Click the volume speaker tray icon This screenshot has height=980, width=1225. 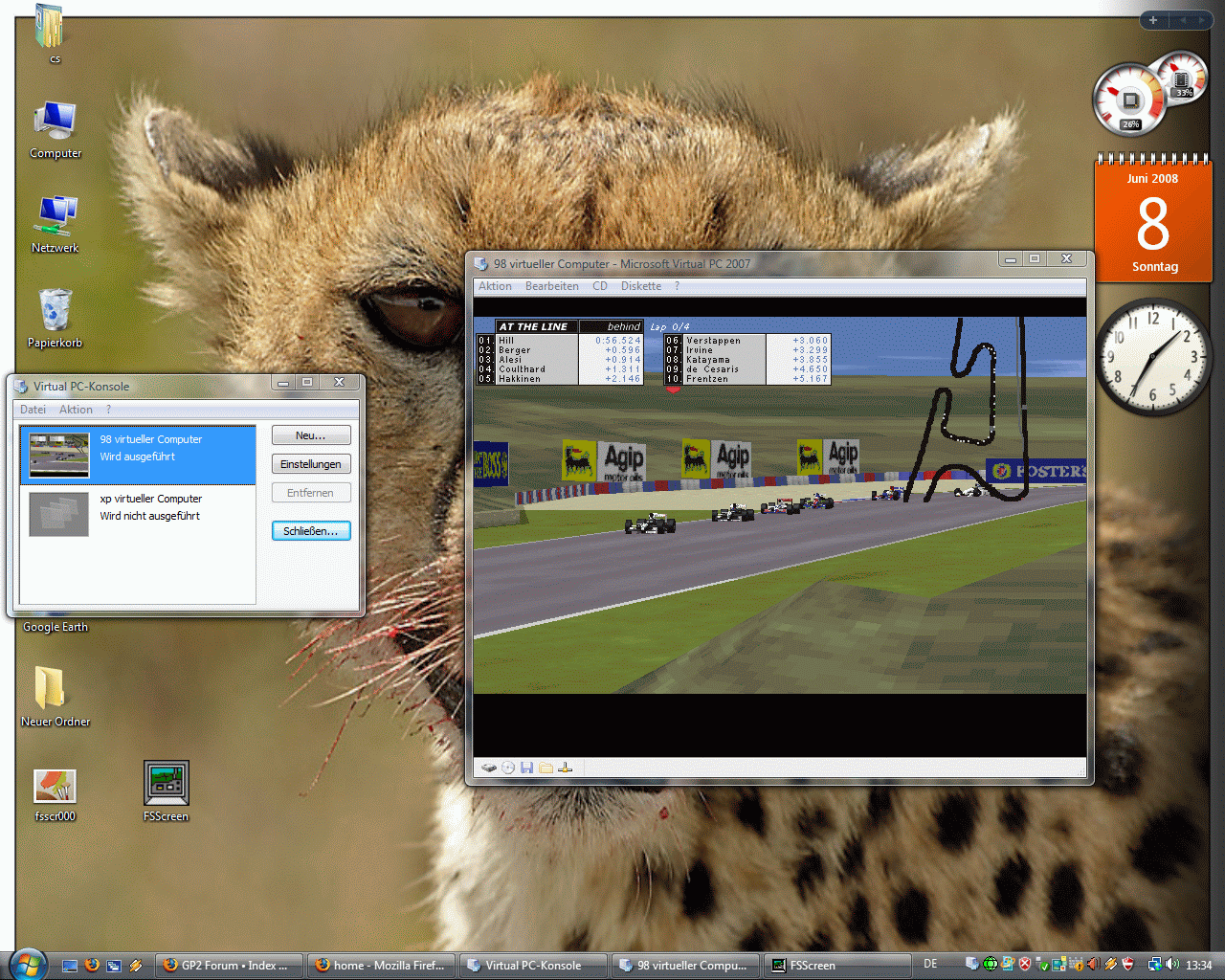pyautogui.click(x=1172, y=965)
